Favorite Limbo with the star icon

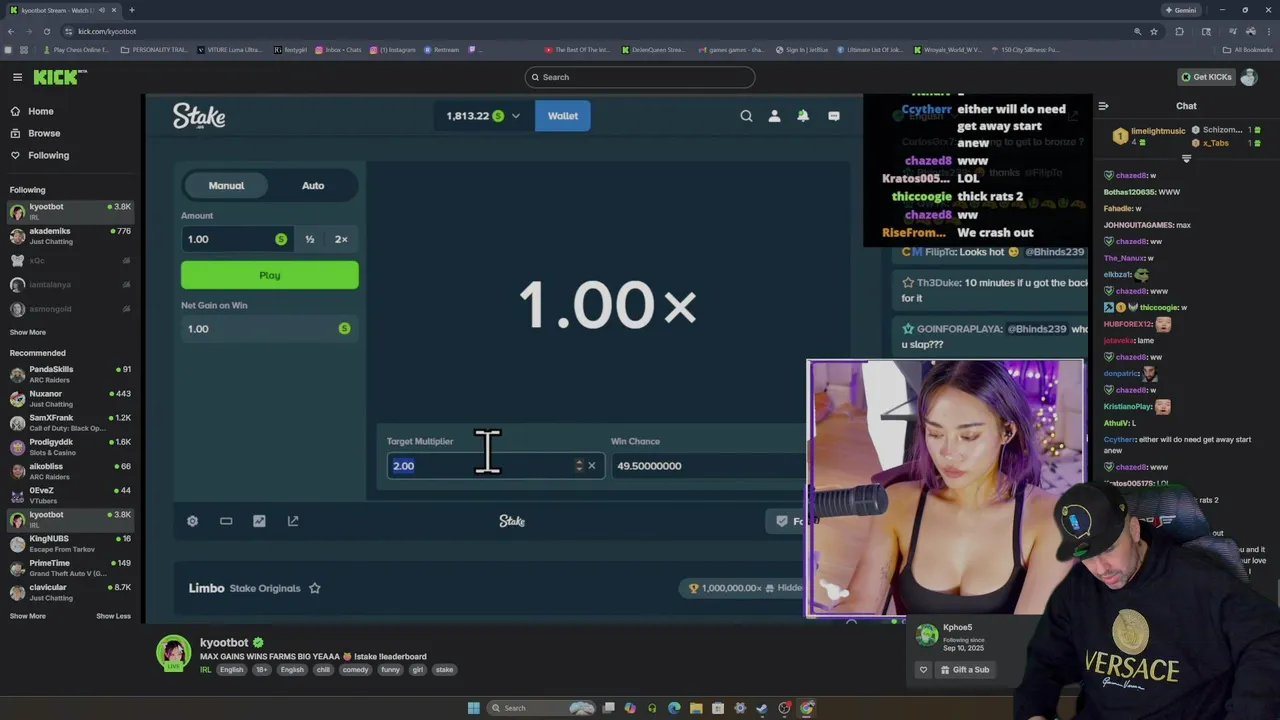tap(314, 588)
